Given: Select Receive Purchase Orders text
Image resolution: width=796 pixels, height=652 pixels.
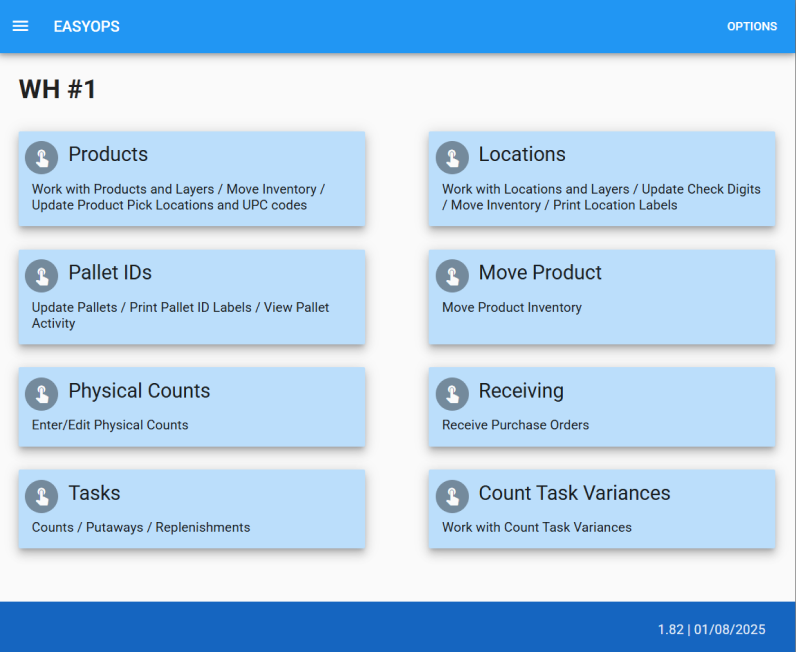Looking at the screenshot, I should (515, 425).
